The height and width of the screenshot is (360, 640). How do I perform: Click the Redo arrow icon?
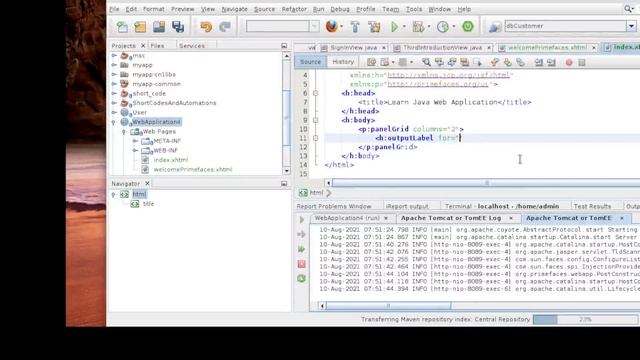[x=224, y=27]
